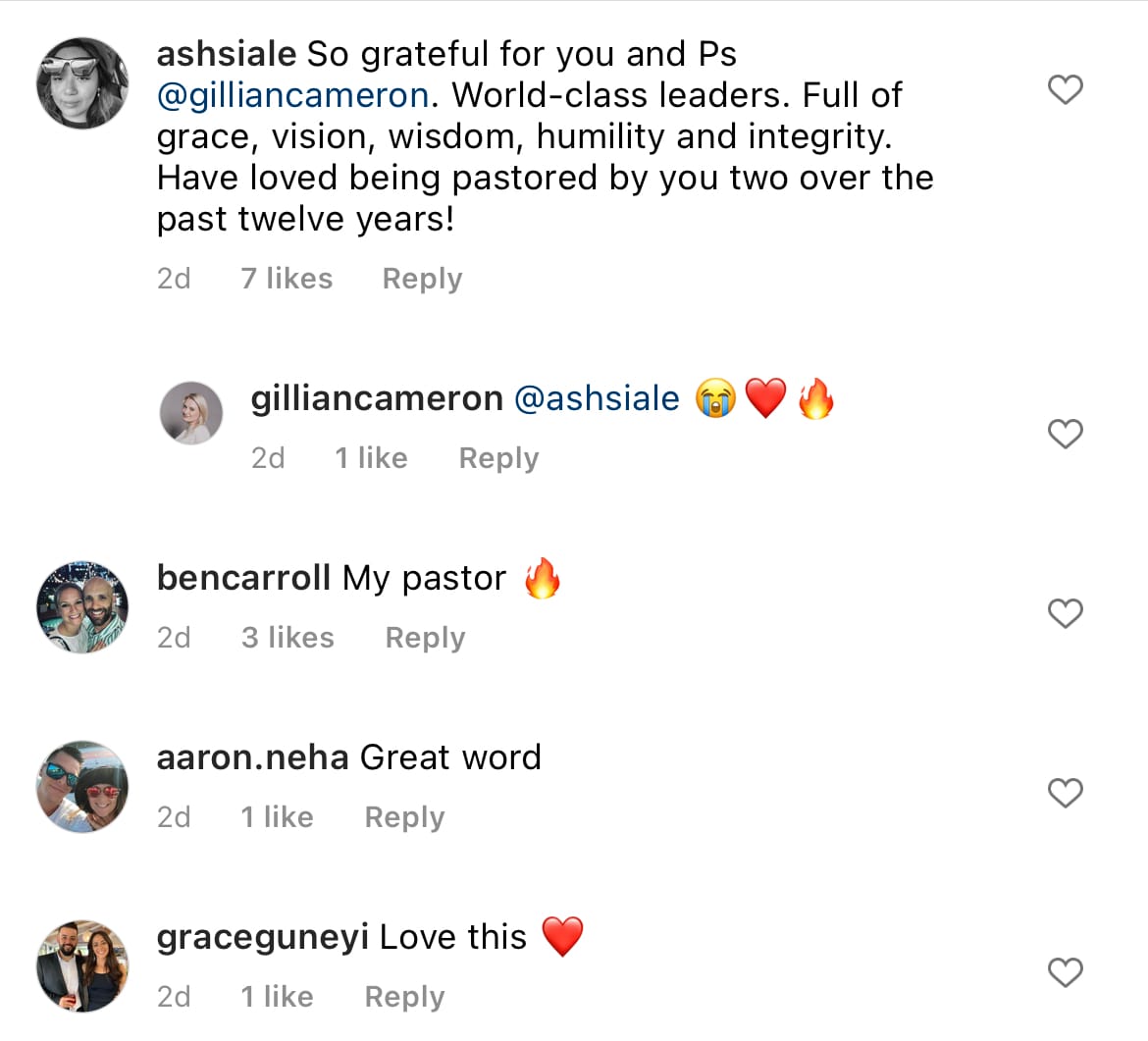Like graceguneyi's comment with the heart icon
The width and height of the screenshot is (1148, 1041).
click(x=1066, y=972)
